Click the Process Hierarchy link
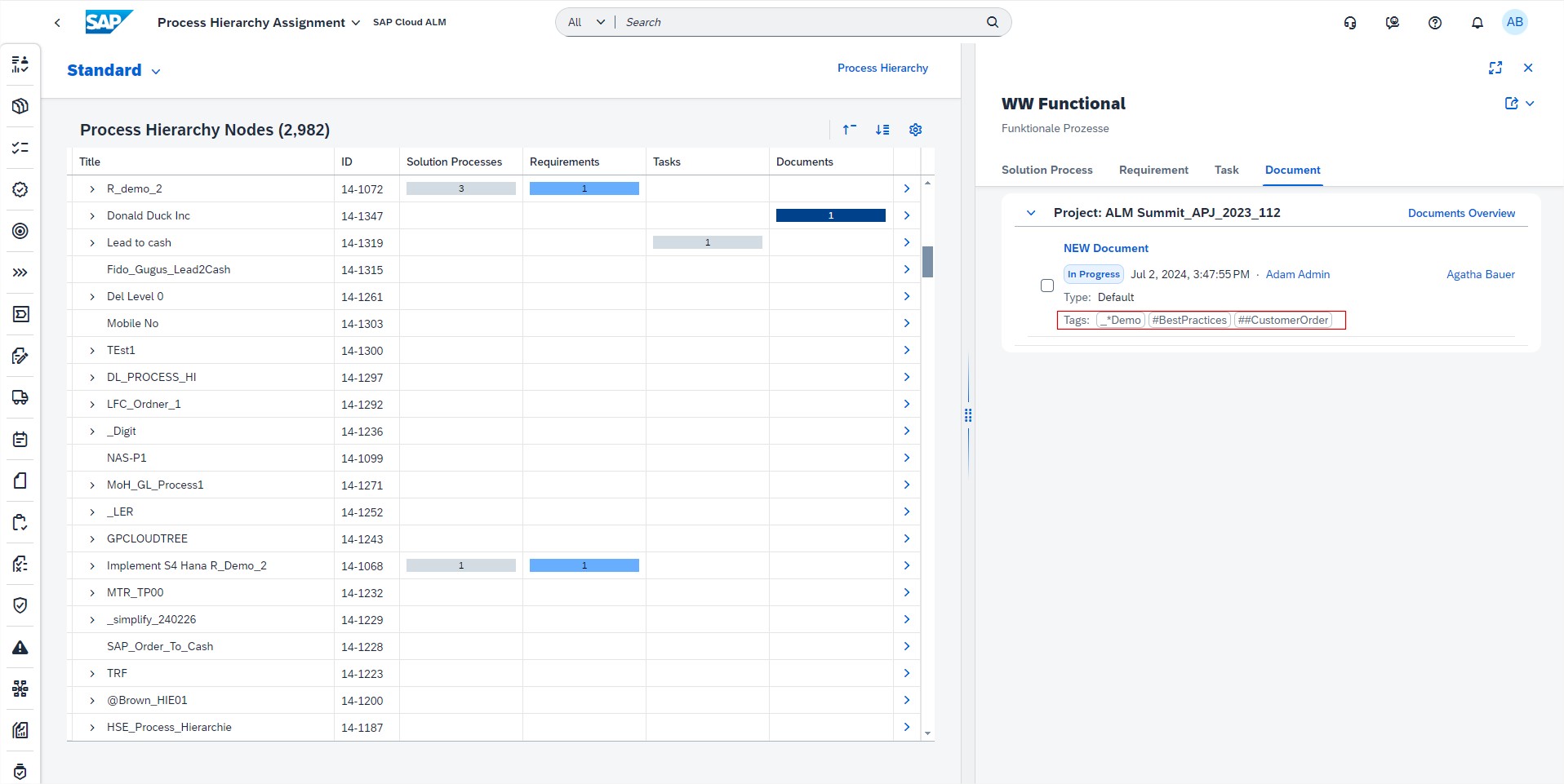This screenshot has height=784, width=1564. pos(882,69)
